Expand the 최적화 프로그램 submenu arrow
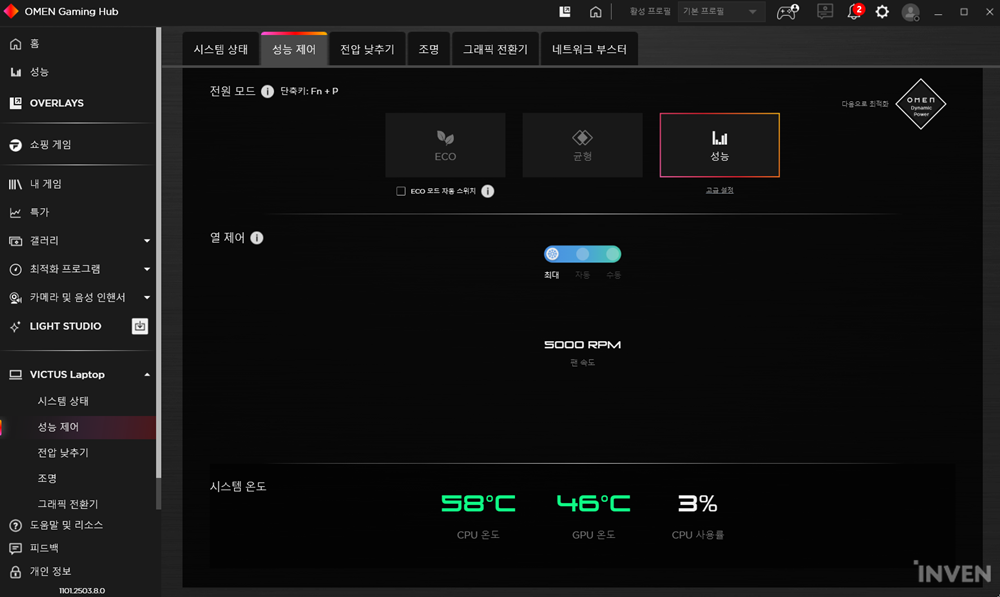 [x=147, y=269]
